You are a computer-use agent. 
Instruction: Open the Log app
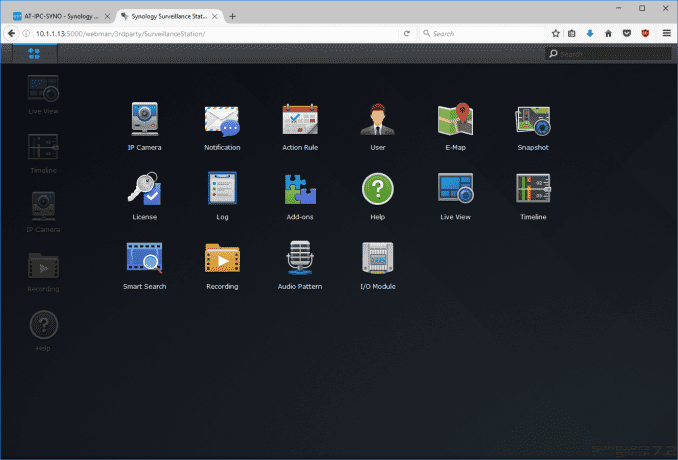tap(222, 190)
